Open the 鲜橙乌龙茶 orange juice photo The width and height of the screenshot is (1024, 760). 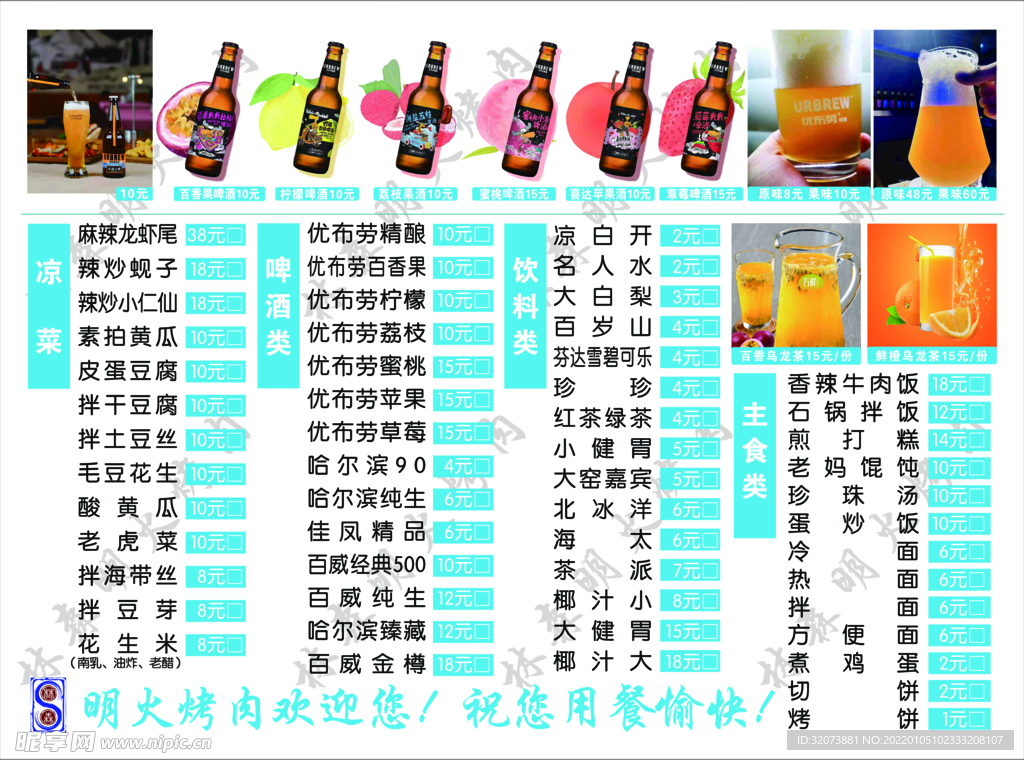coord(932,286)
